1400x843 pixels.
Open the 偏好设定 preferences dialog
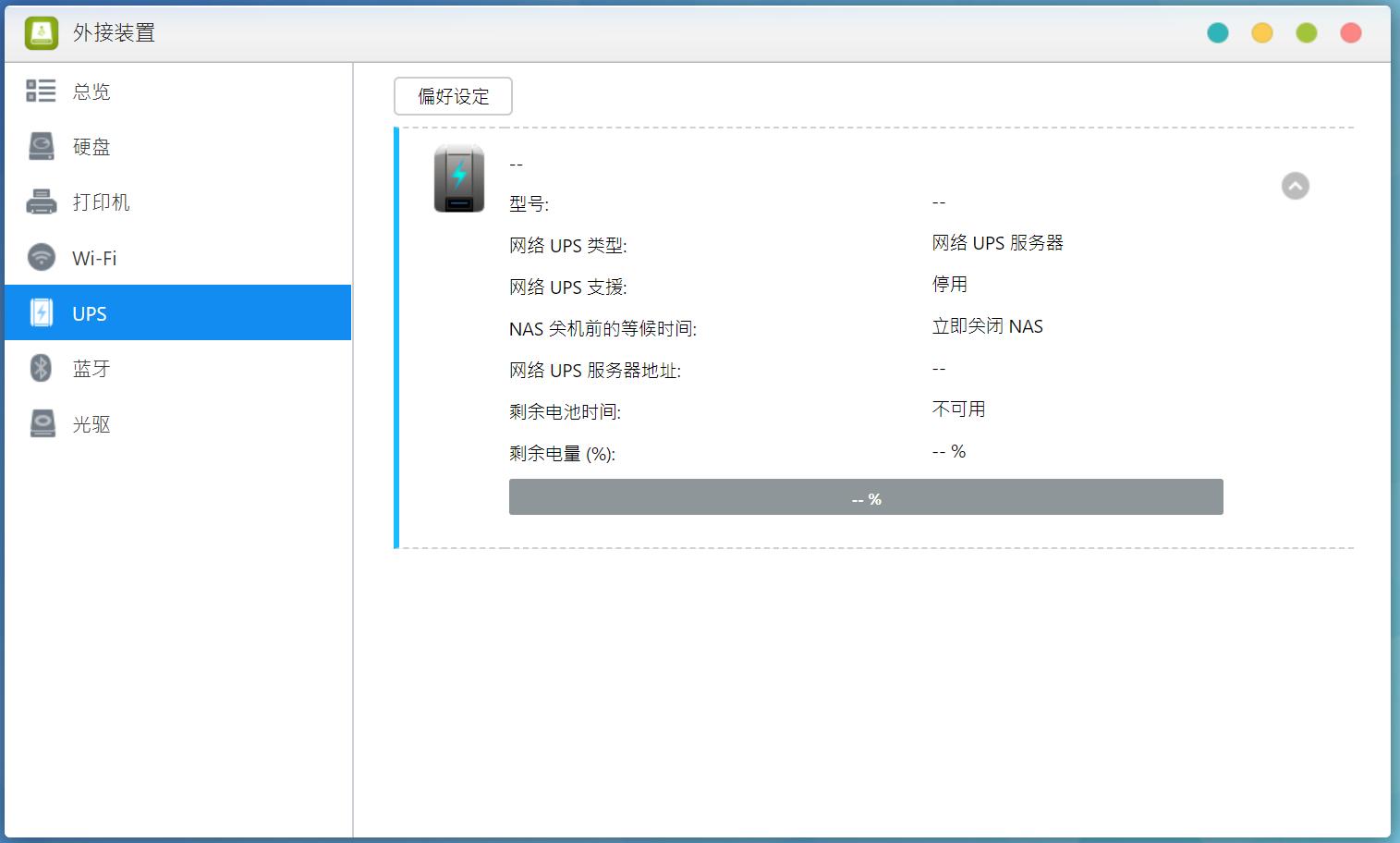453,96
